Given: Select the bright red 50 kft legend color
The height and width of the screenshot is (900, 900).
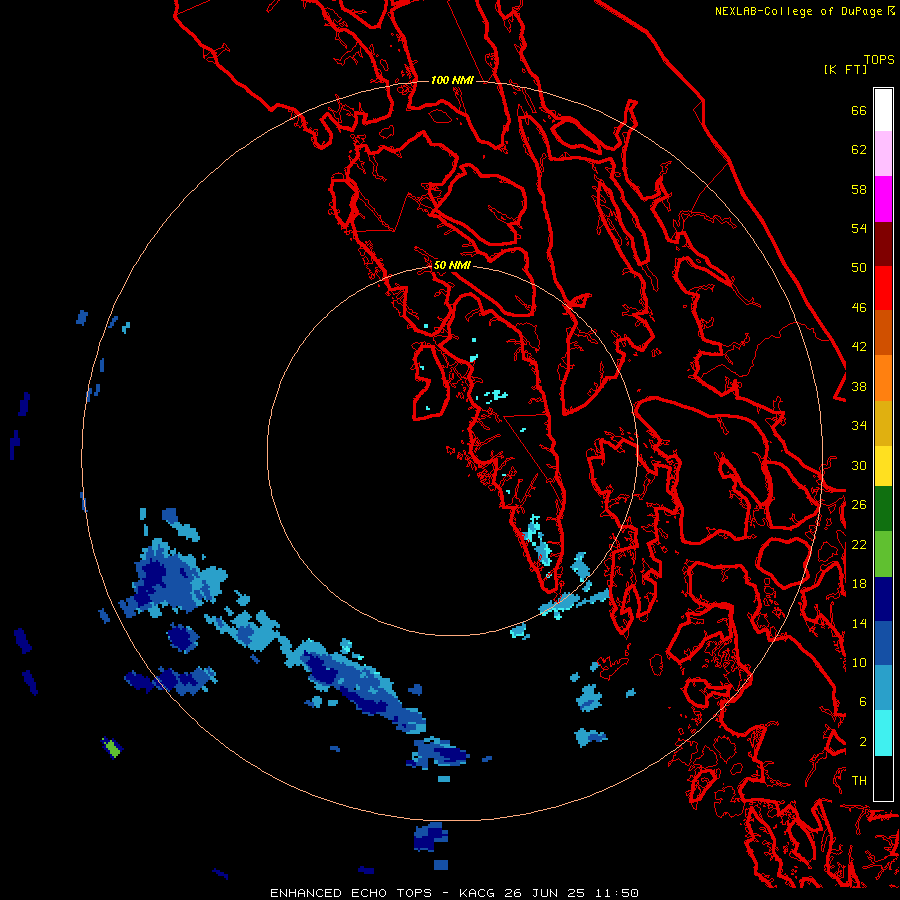Looking at the screenshot, I should tap(883, 288).
